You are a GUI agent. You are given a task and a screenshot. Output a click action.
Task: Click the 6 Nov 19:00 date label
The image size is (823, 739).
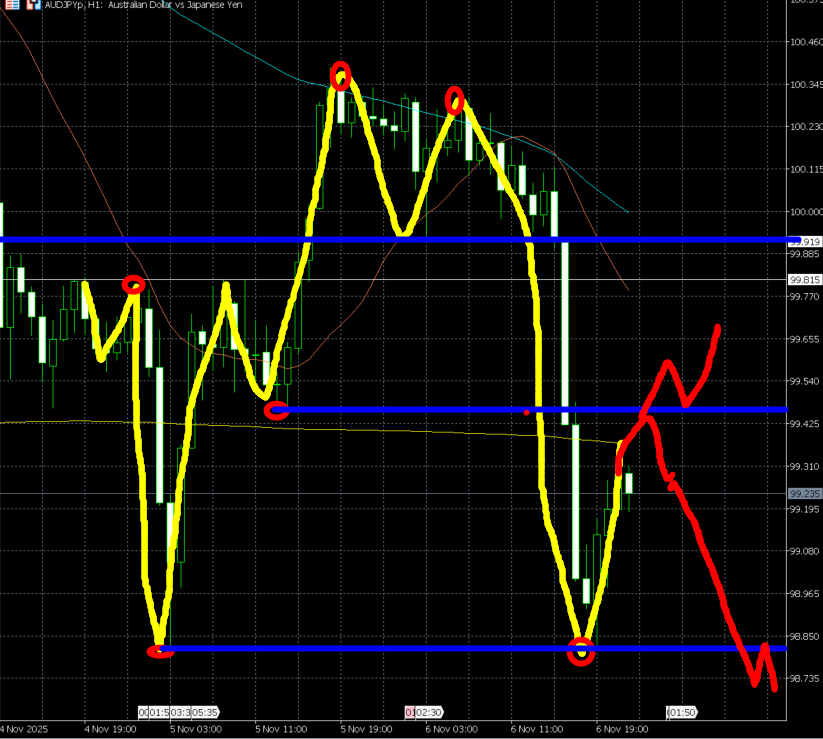coord(620,729)
